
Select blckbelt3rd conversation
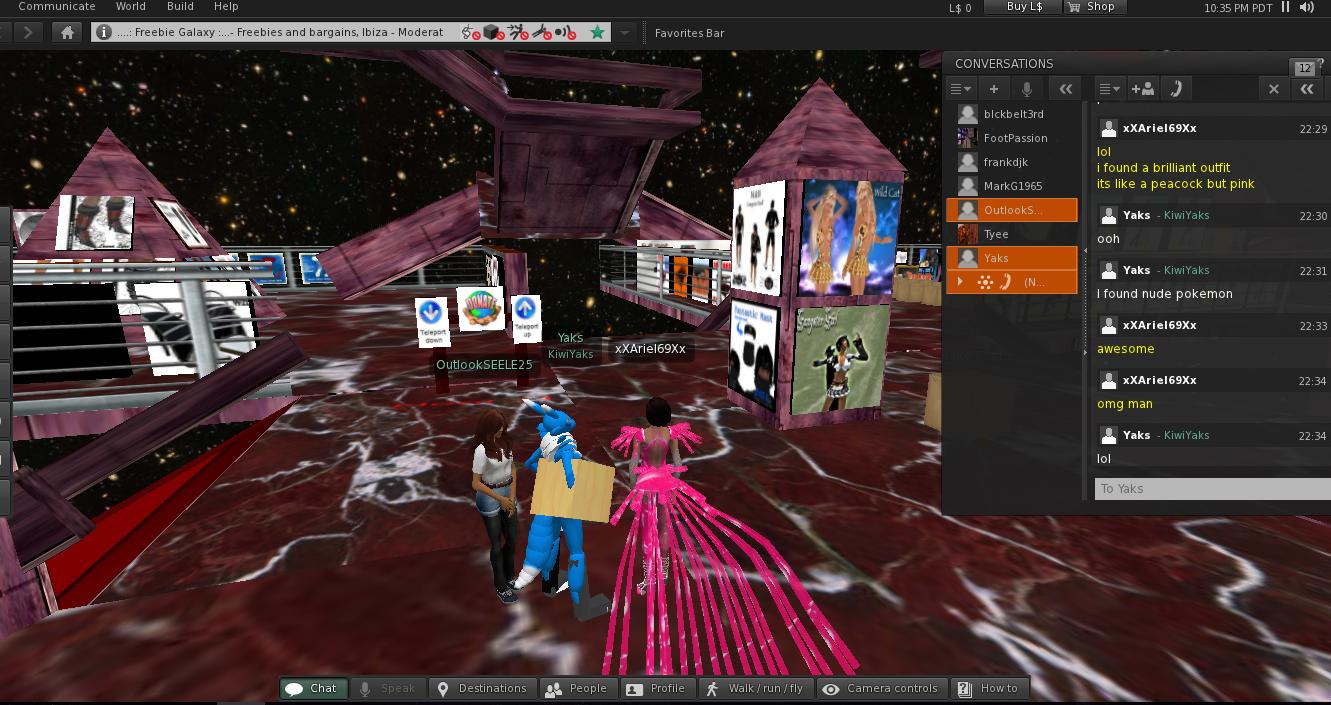[x=1012, y=114]
